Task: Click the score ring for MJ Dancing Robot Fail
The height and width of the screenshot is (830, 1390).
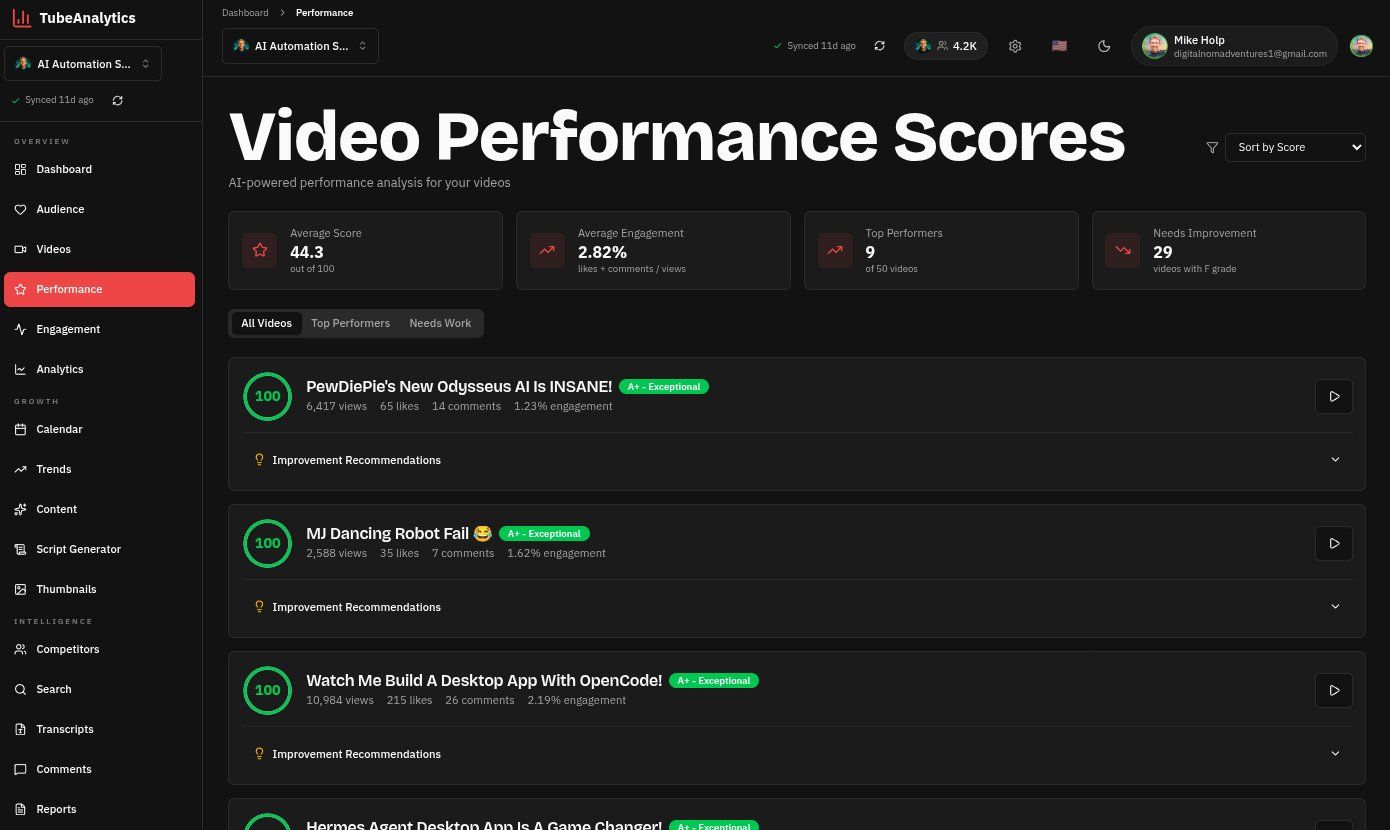Action: click(x=267, y=543)
